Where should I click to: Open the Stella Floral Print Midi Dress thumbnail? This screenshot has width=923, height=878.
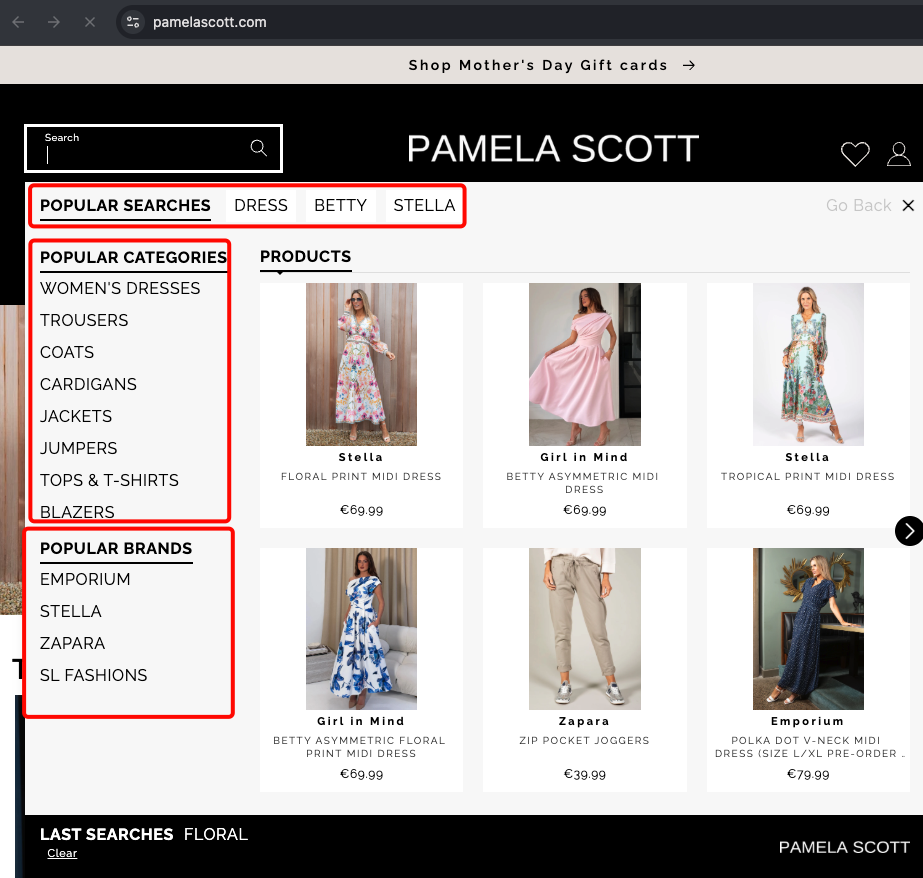tap(361, 364)
